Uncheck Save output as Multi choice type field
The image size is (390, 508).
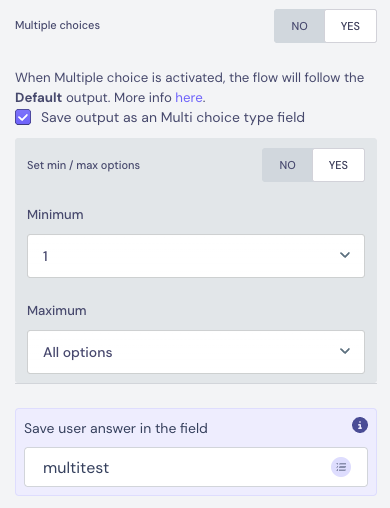tap(23, 117)
